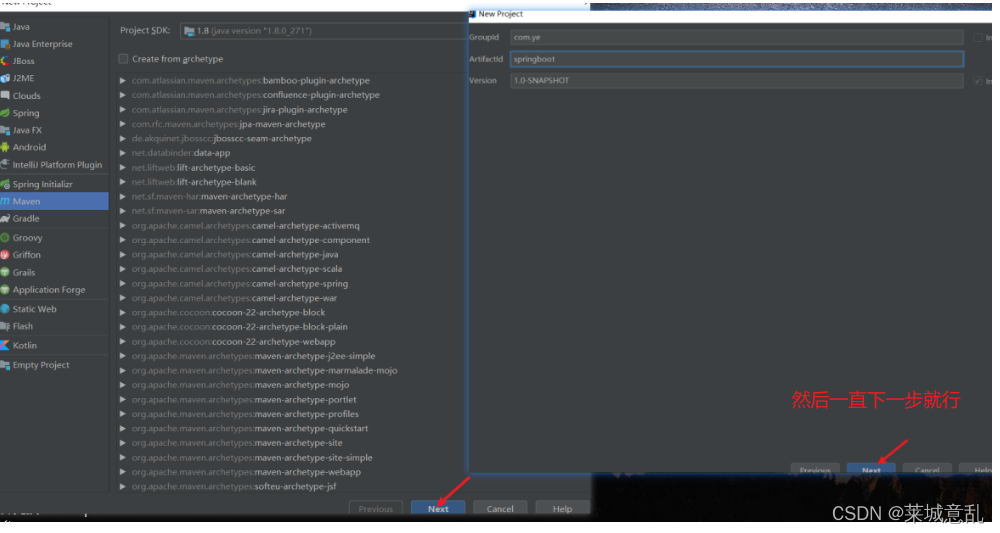
Task: Click Next in the archetype dialog
Action: (438, 509)
